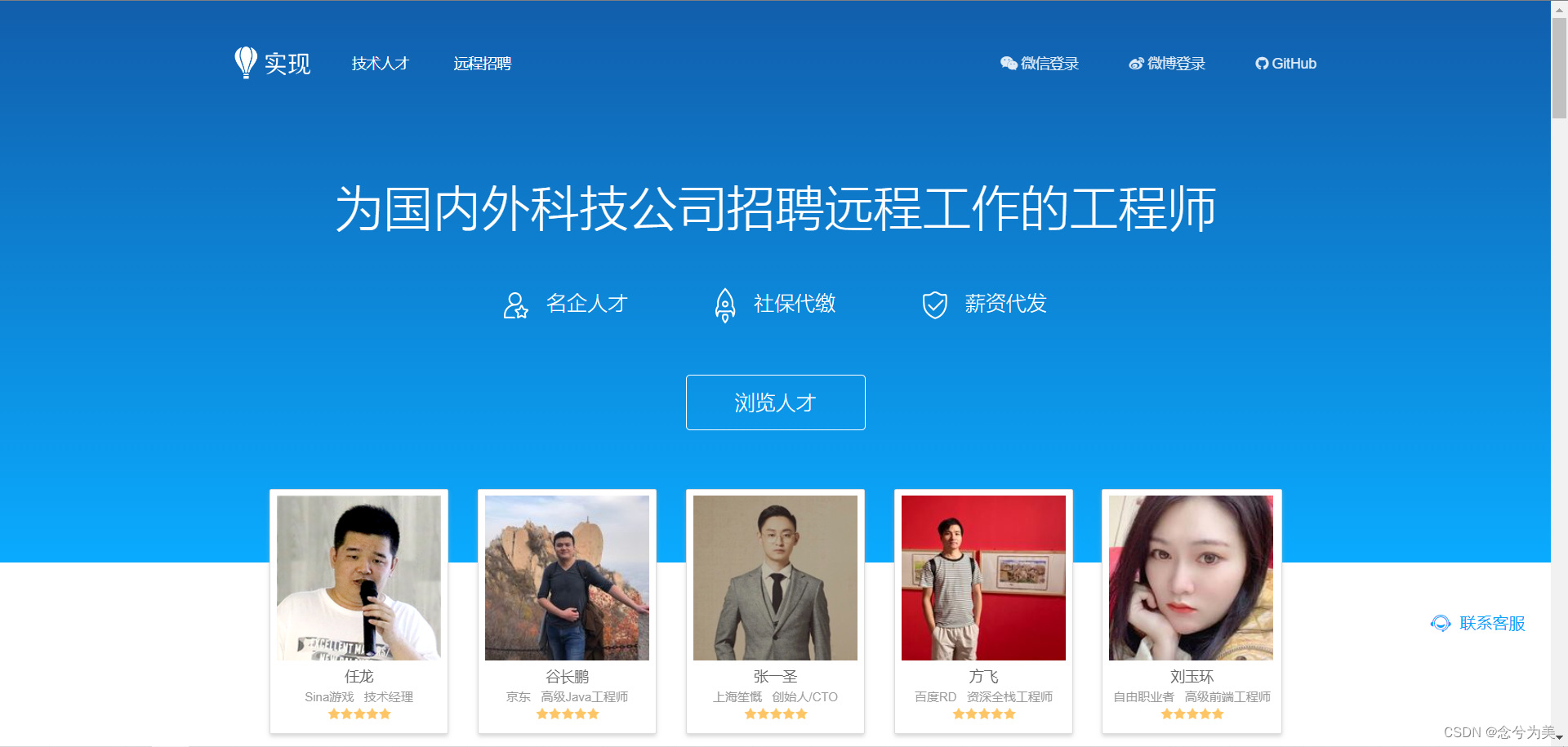The height and width of the screenshot is (747, 1568).
Task: Click the GitHub octocat icon
Action: [1262, 64]
